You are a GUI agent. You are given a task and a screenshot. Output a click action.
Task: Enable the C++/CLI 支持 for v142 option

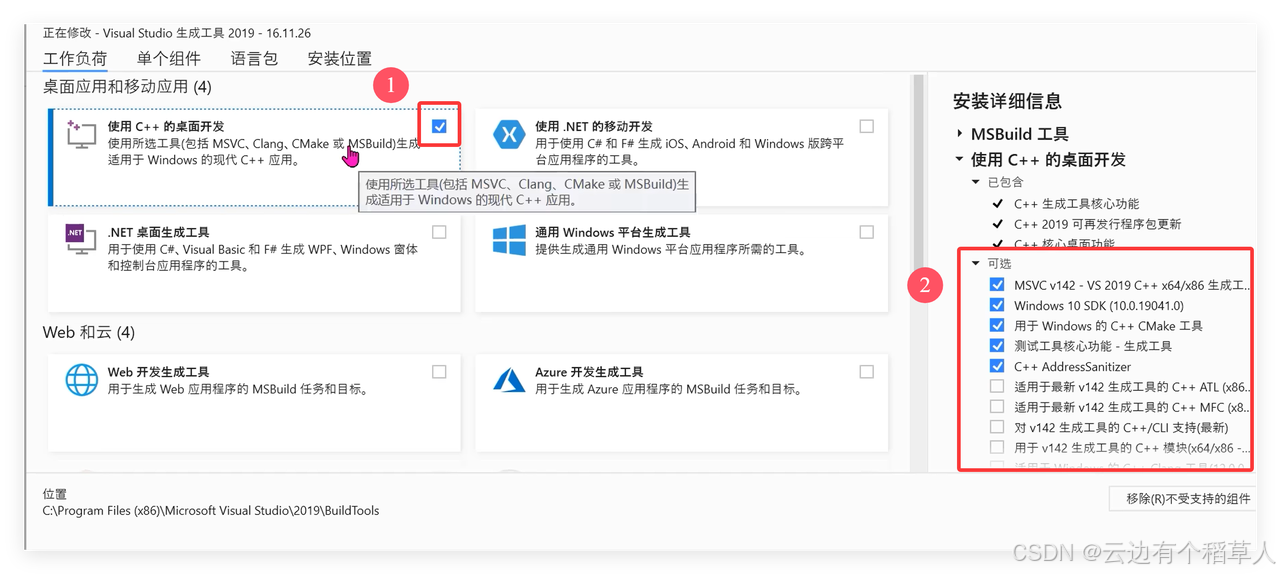coord(997,427)
